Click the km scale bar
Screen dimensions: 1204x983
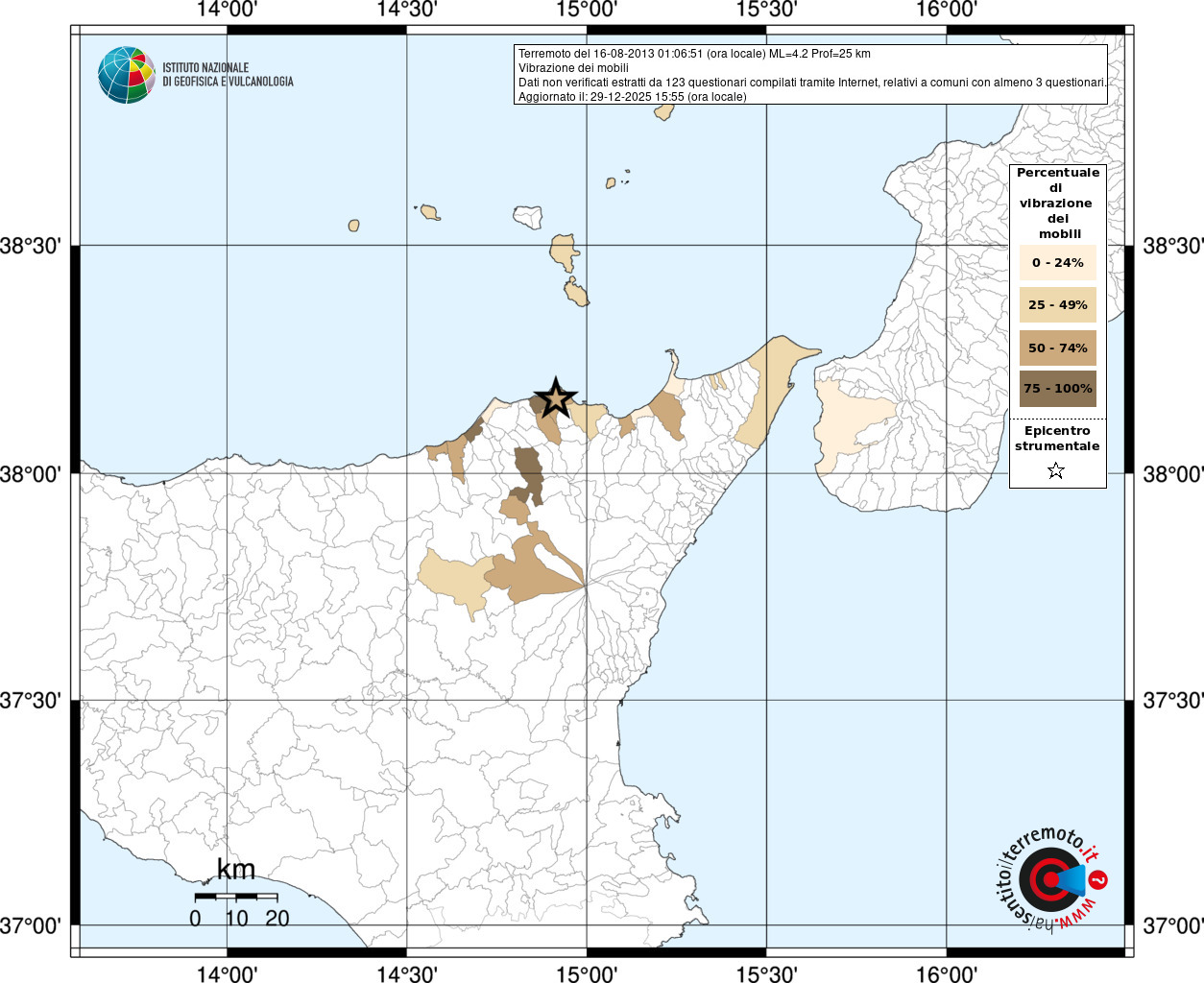(x=236, y=897)
